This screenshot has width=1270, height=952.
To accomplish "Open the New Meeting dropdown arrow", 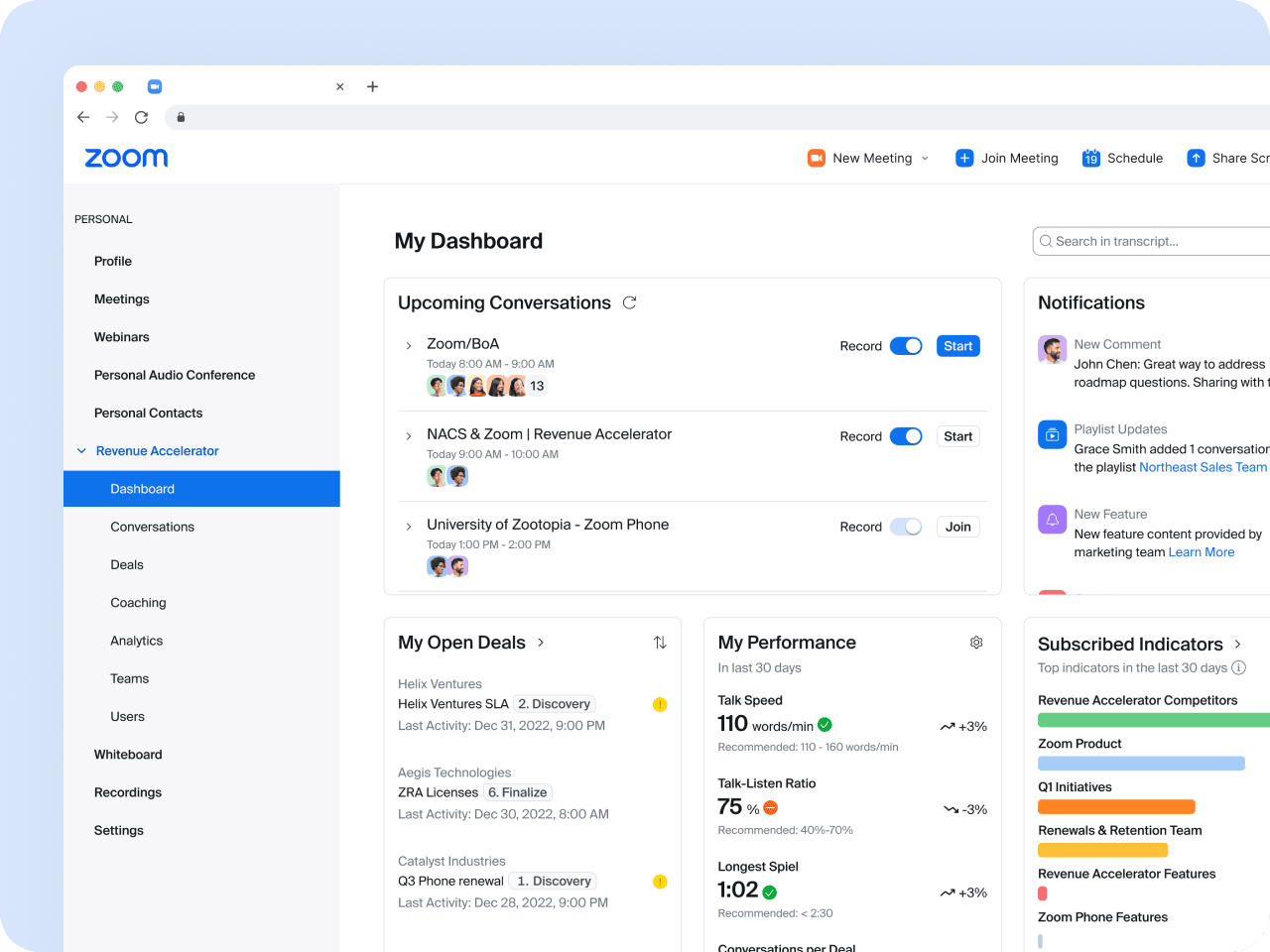I will pyautogui.click(x=925, y=159).
